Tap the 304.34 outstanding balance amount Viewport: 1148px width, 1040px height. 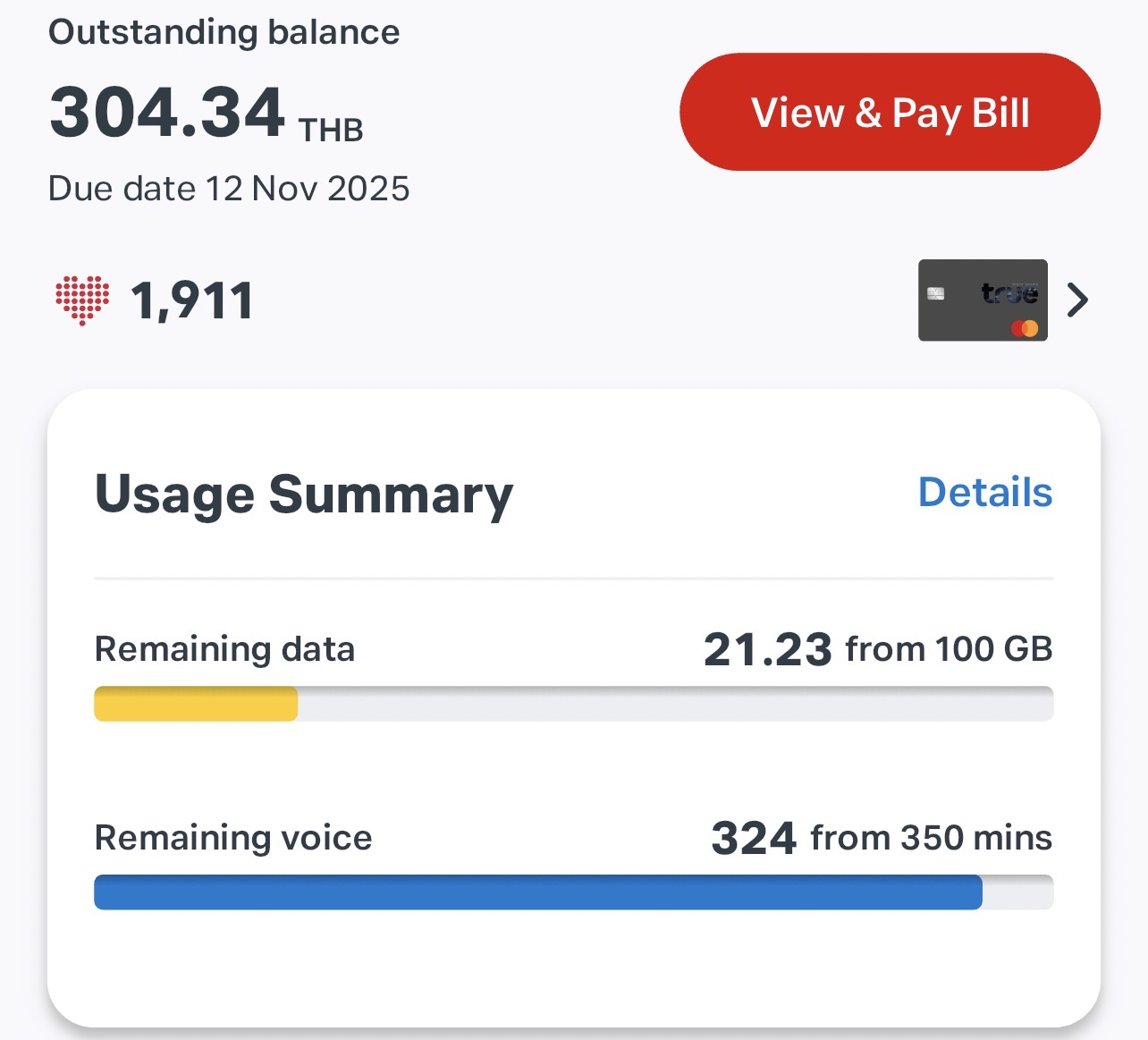click(x=167, y=113)
